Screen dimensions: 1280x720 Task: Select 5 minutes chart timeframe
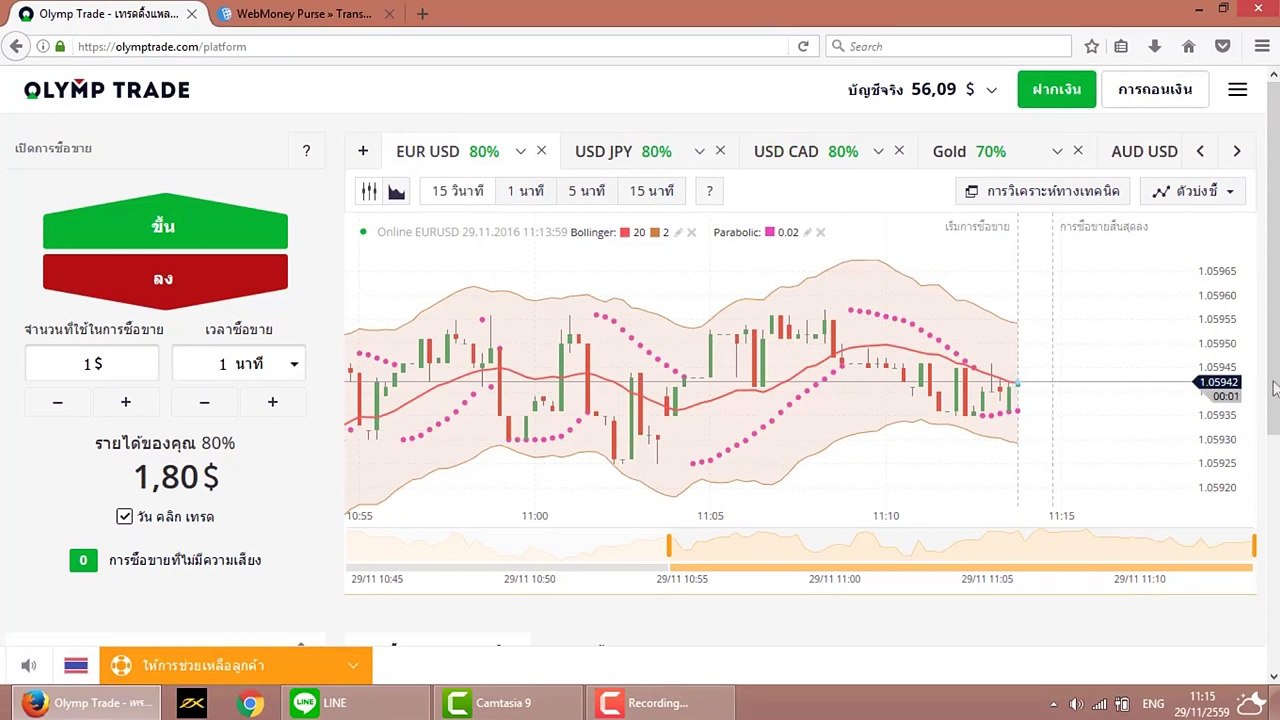[x=587, y=191]
